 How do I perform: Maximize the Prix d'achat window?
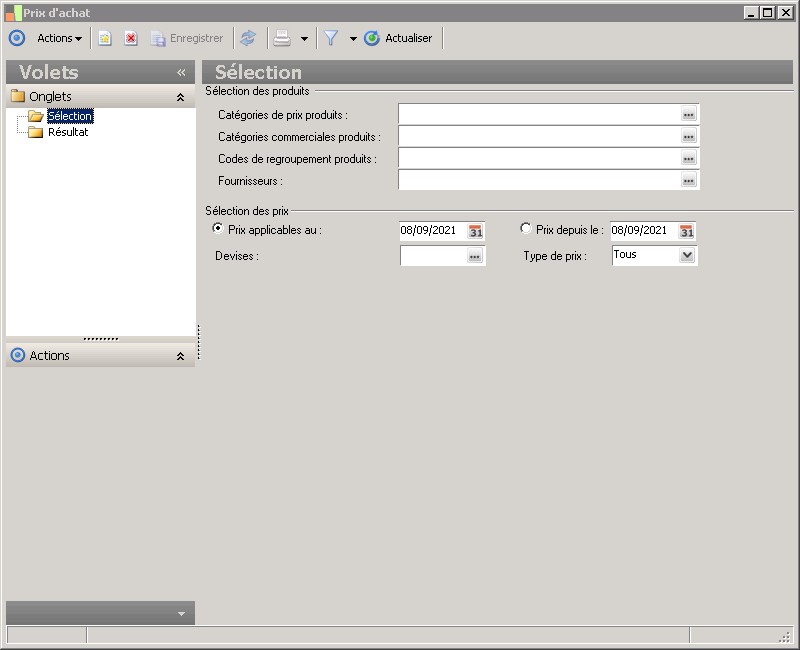pyautogui.click(x=768, y=13)
